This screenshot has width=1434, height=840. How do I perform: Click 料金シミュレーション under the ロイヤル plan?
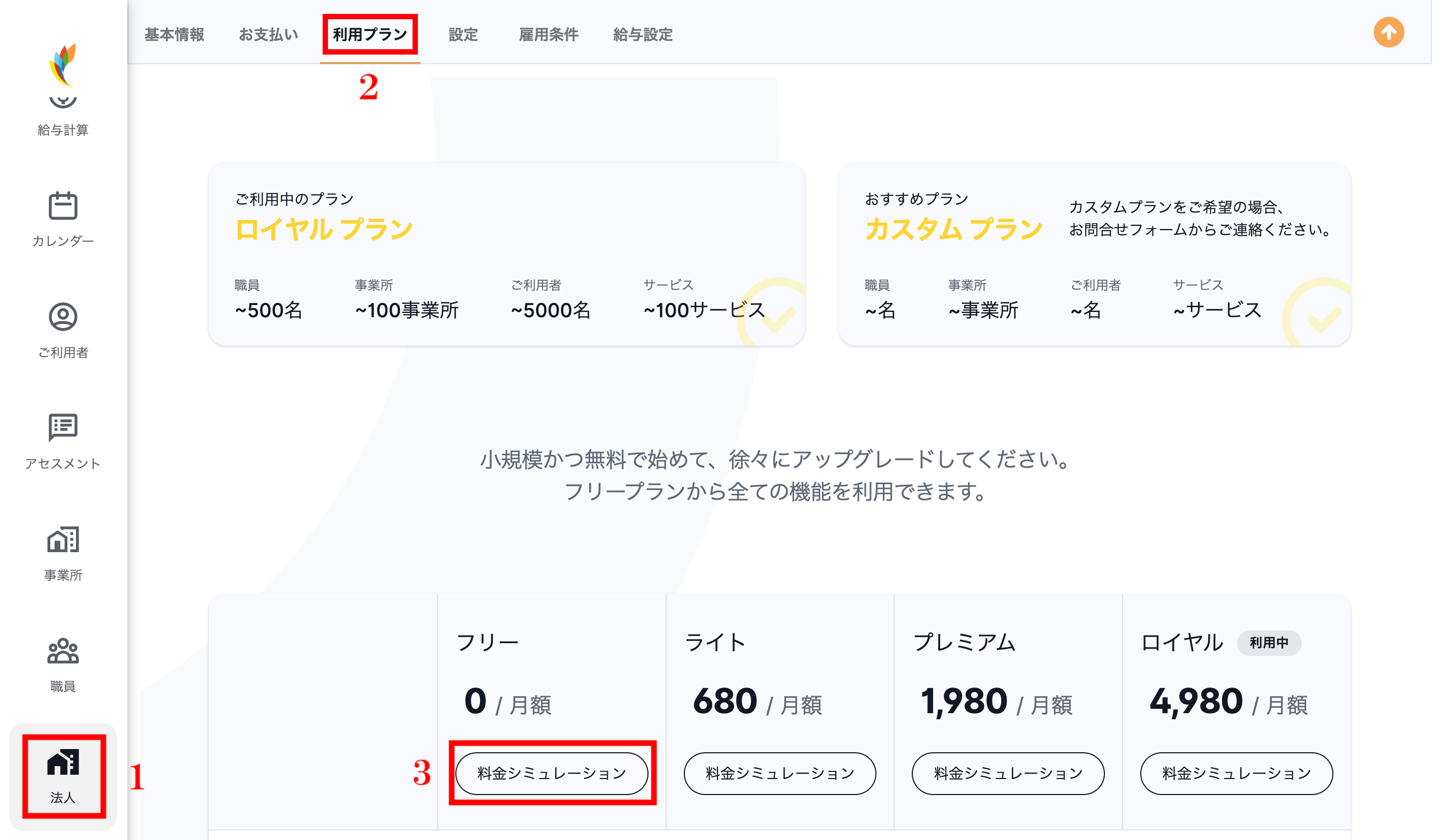click(x=1236, y=773)
